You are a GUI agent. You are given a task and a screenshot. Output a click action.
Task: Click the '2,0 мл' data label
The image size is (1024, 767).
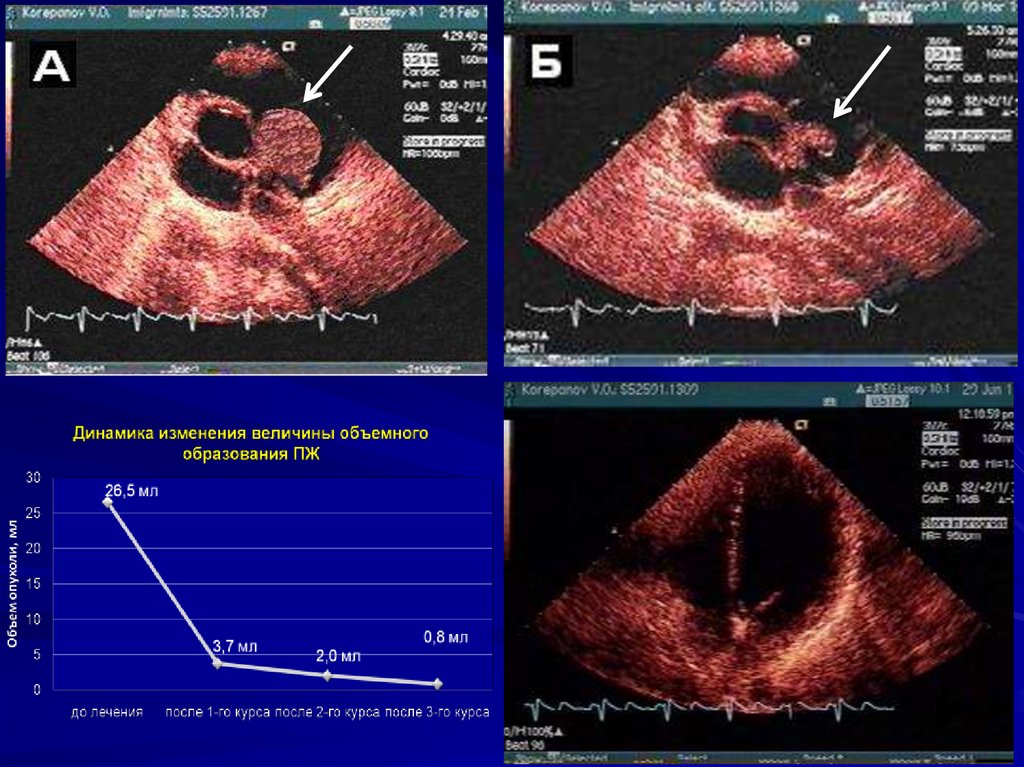[338, 655]
